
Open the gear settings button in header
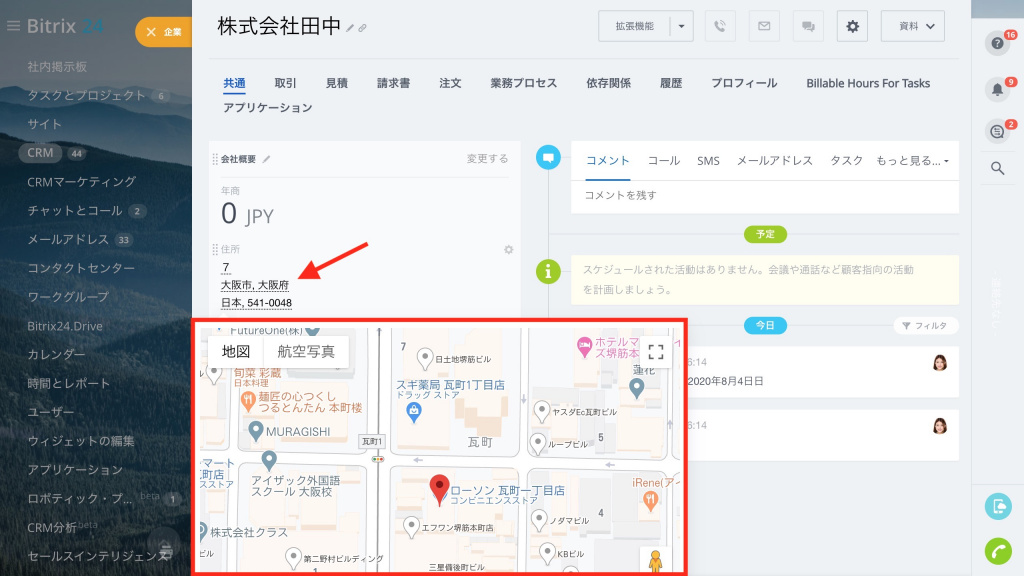click(852, 26)
